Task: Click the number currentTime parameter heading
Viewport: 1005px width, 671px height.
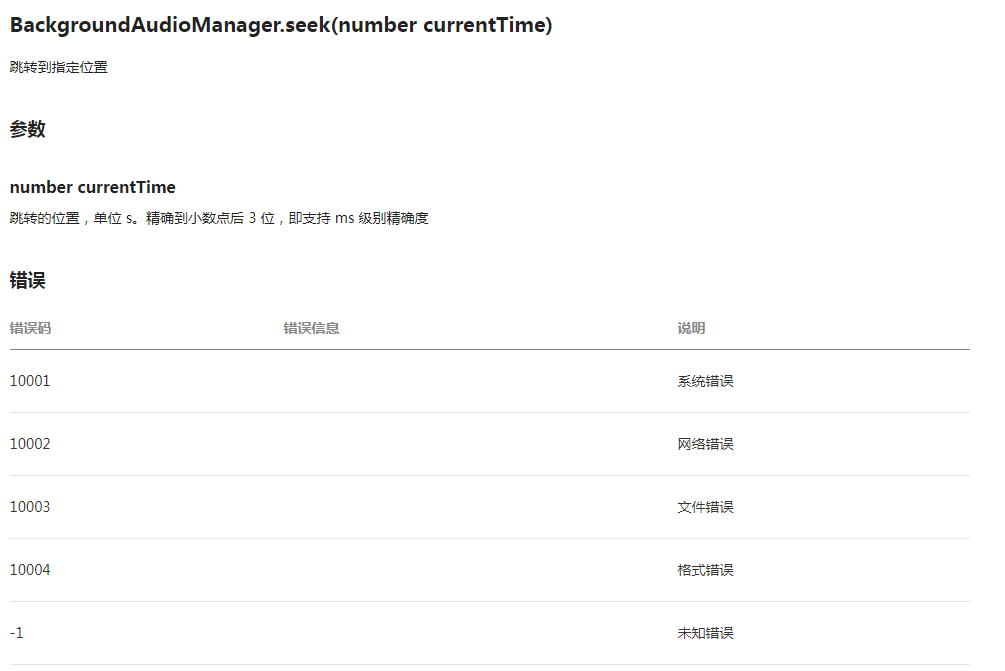Action: (x=92, y=187)
